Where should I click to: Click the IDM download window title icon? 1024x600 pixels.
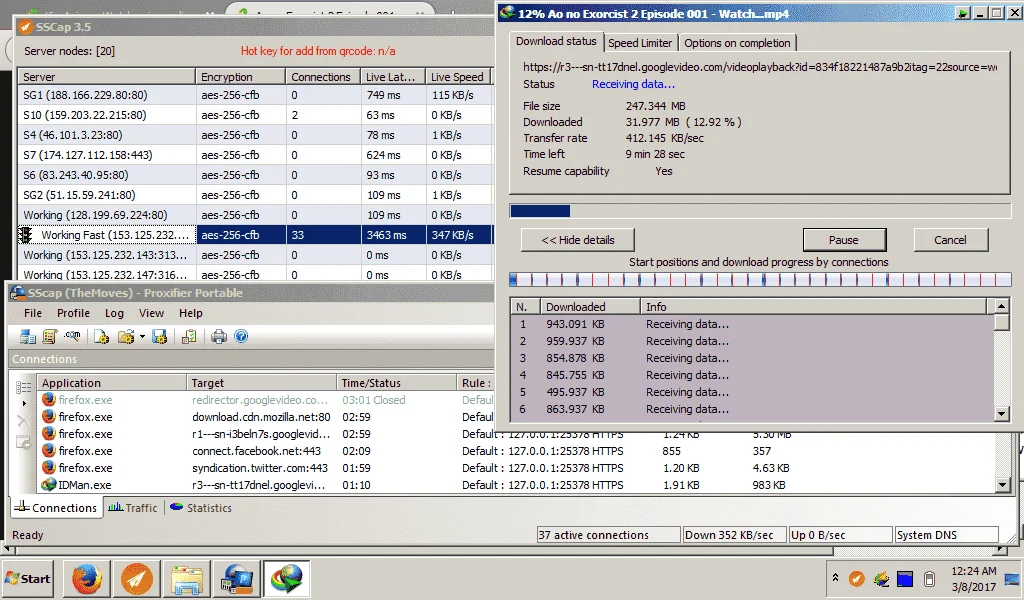point(507,13)
